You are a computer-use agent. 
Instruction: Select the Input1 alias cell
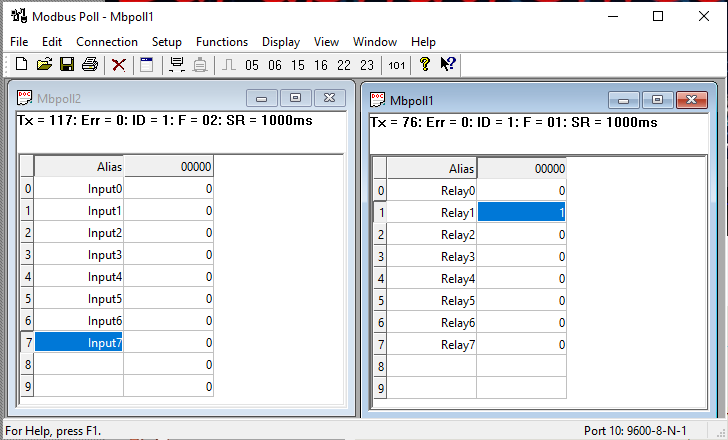coord(79,210)
